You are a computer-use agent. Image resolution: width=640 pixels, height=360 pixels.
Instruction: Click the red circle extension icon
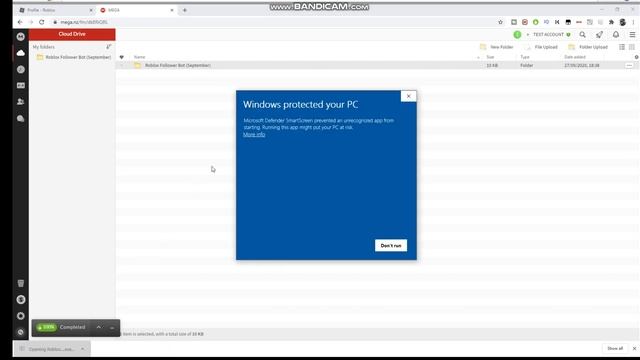(x=524, y=22)
